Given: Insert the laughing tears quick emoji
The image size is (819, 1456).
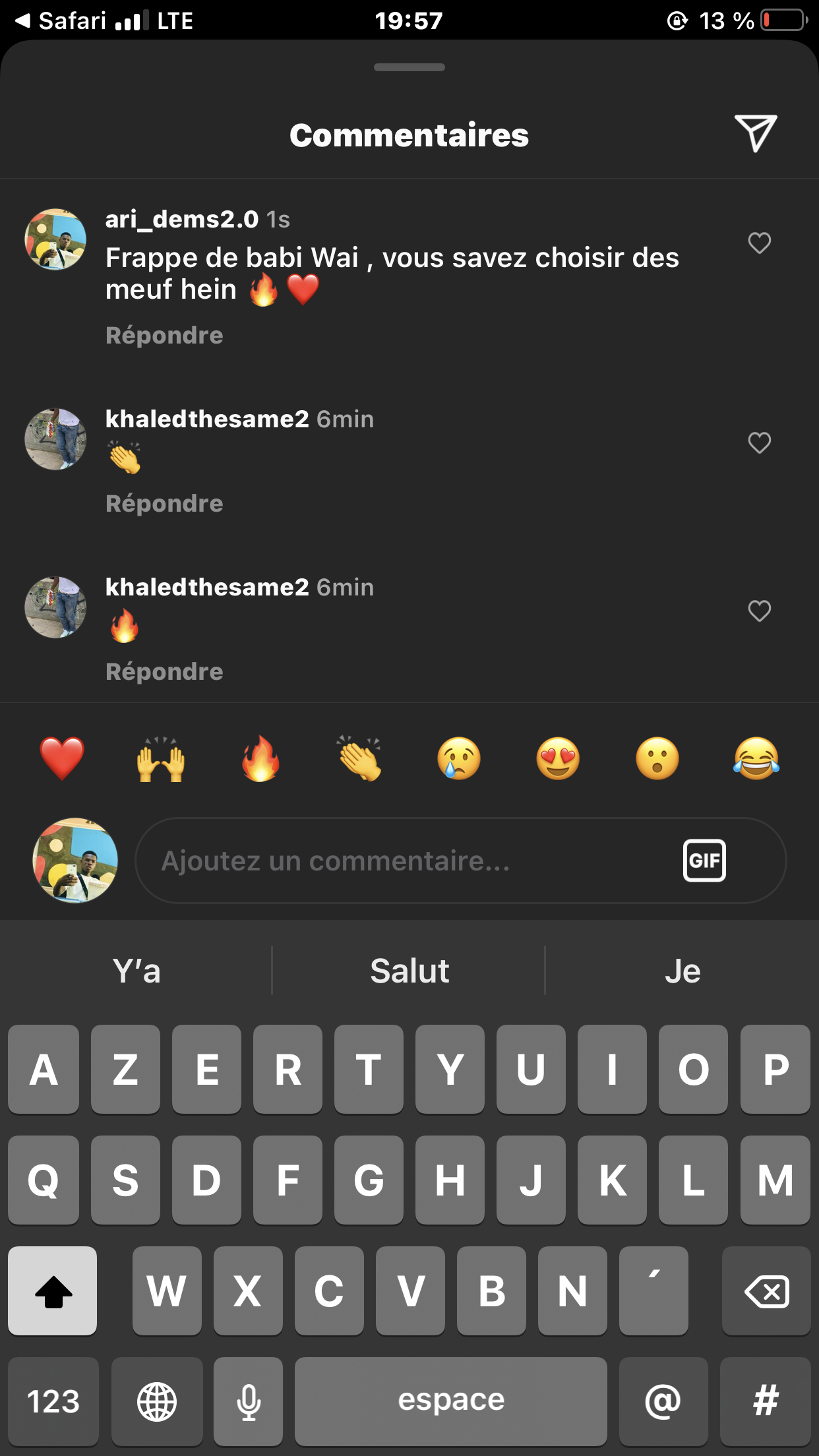Looking at the screenshot, I should pyautogui.click(x=756, y=758).
